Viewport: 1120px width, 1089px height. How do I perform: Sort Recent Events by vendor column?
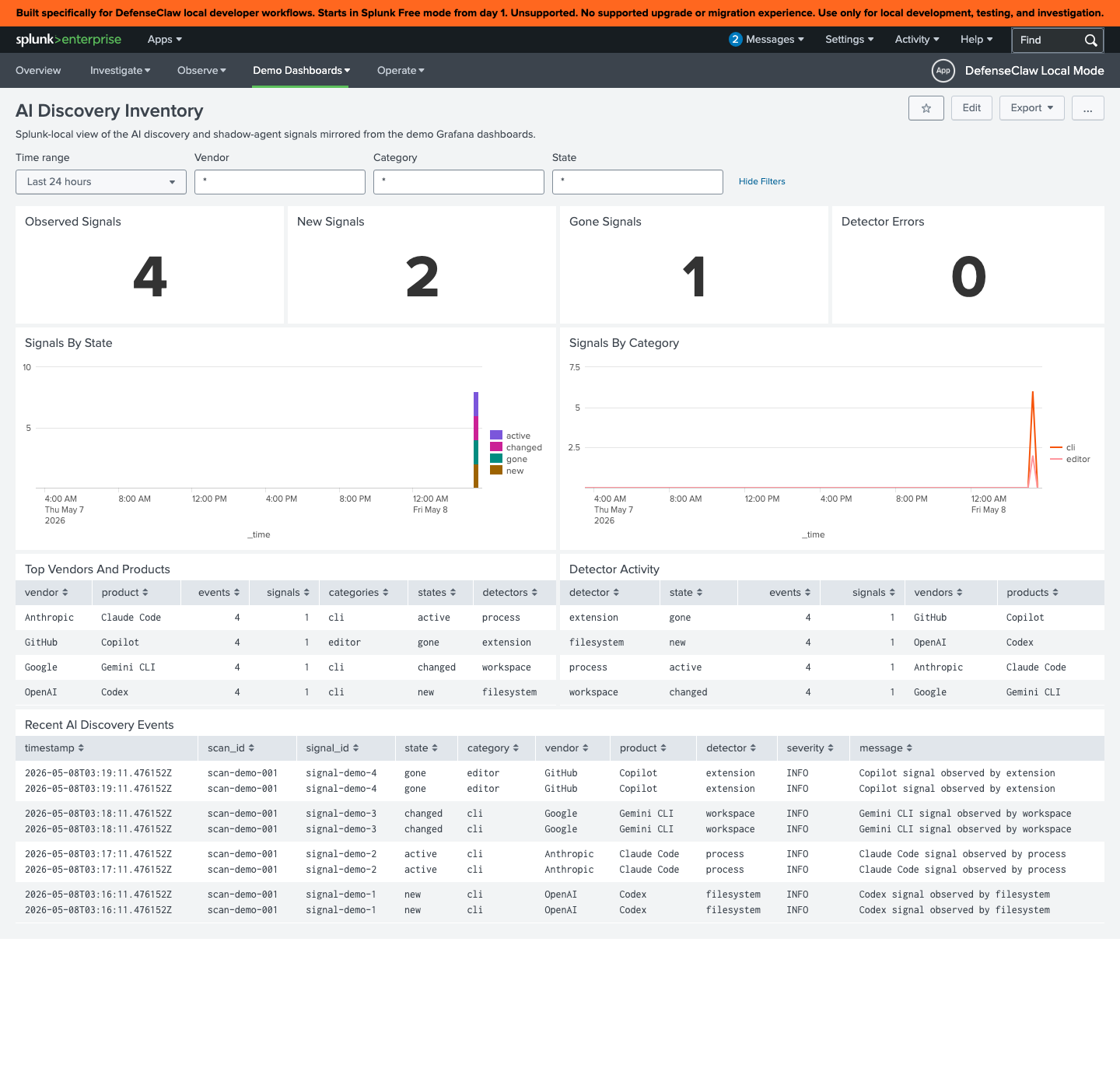click(x=567, y=748)
